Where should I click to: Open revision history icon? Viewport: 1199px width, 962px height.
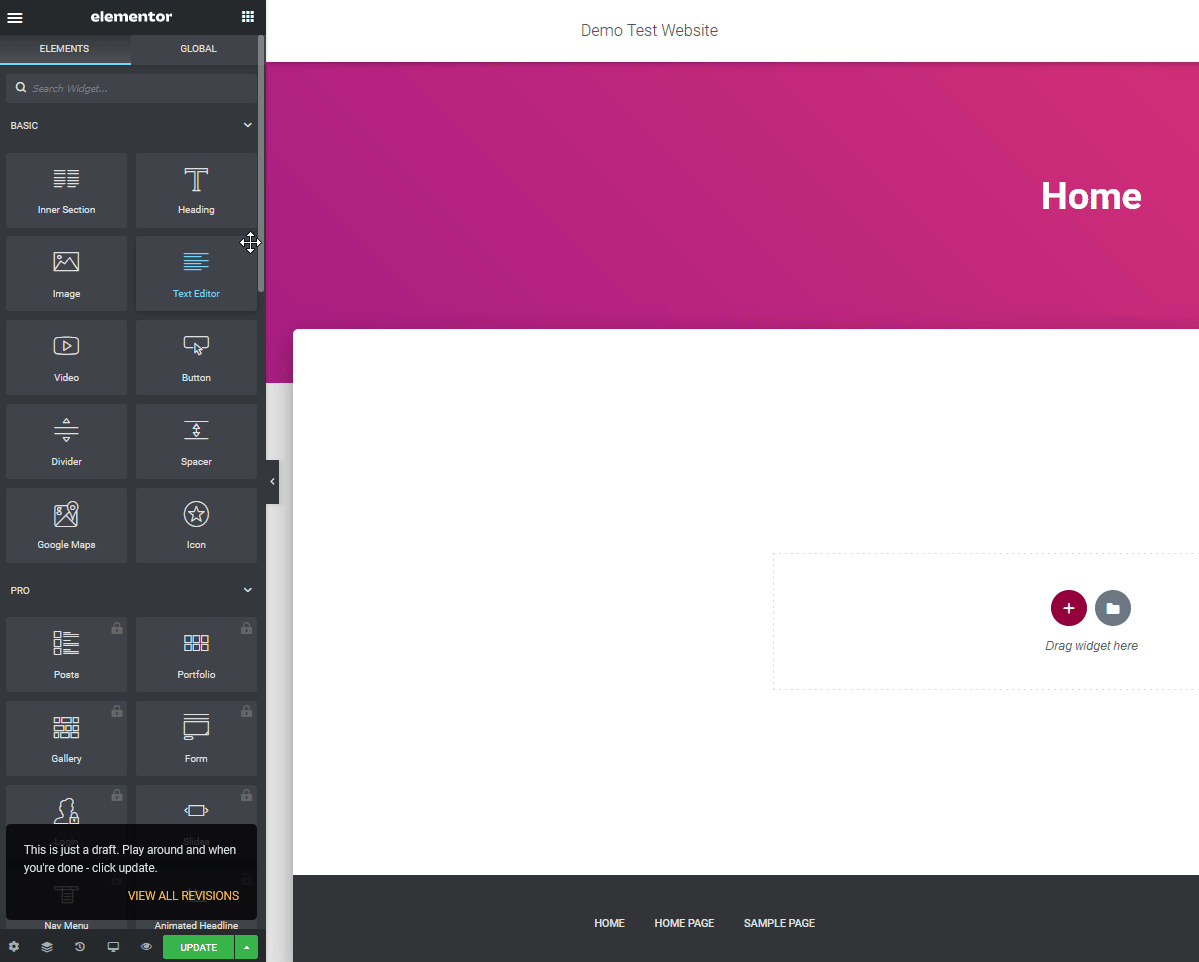(80, 947)
